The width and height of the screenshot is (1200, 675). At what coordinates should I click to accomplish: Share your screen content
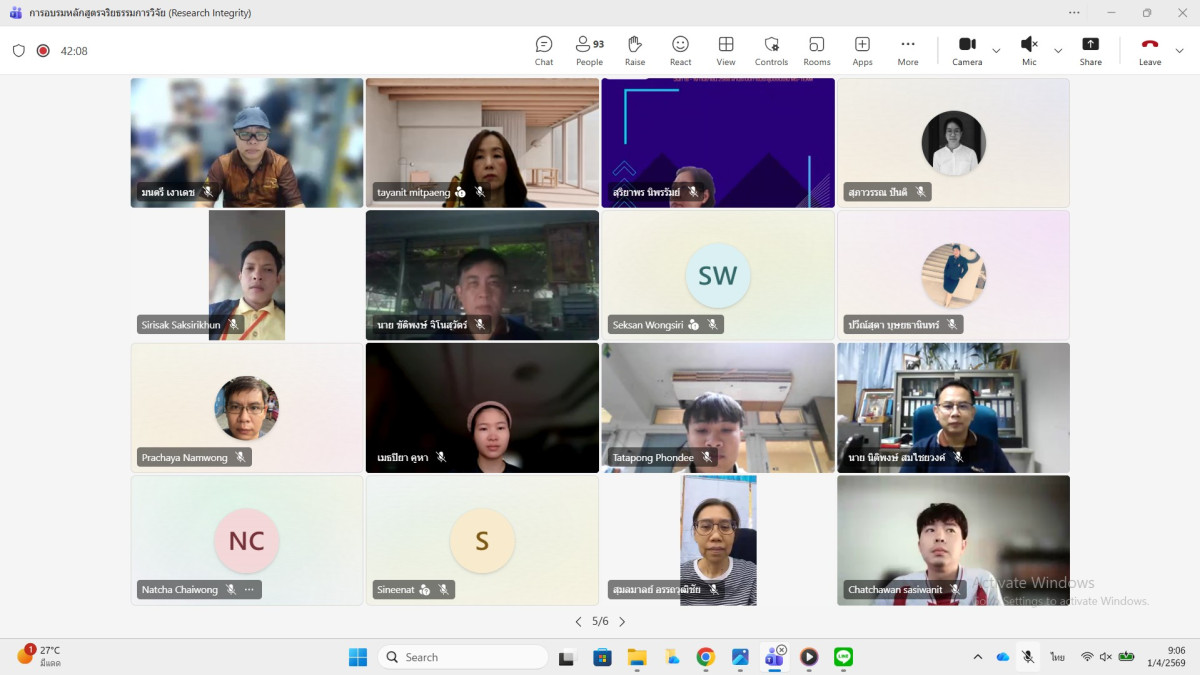coord(1090,50)
